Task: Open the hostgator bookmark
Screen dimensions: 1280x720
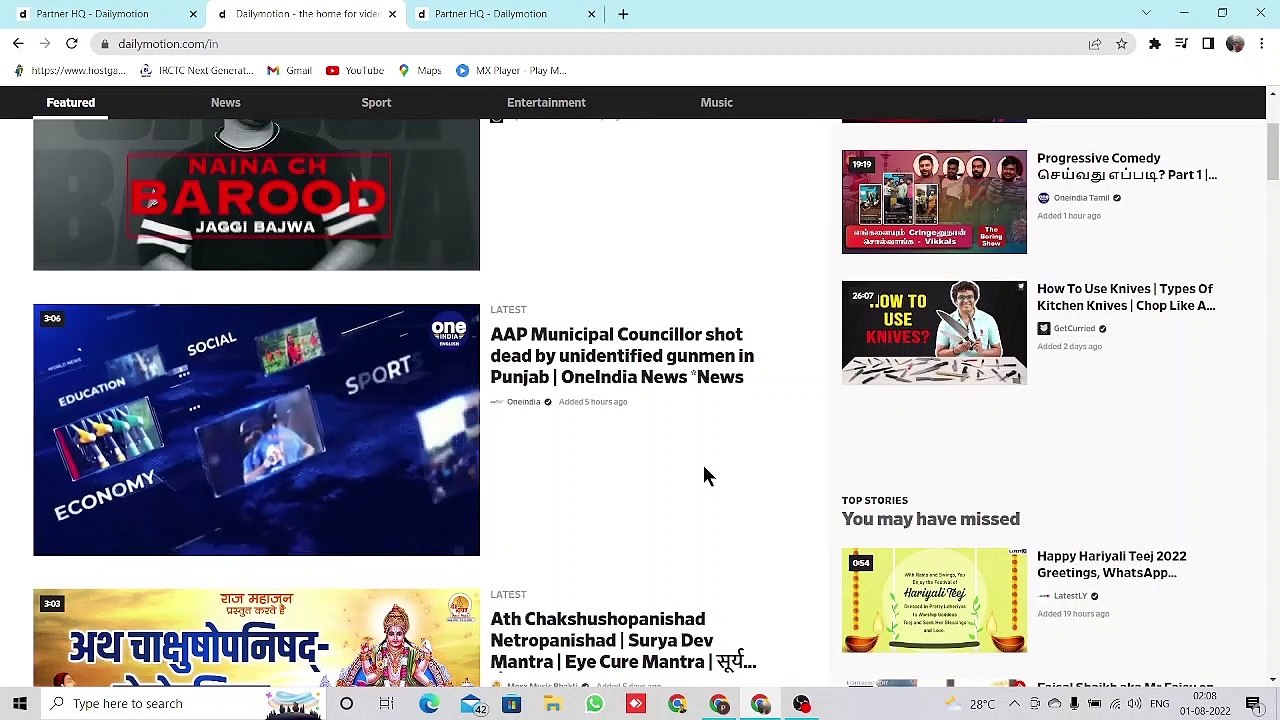Action: (x=69, y=70)
